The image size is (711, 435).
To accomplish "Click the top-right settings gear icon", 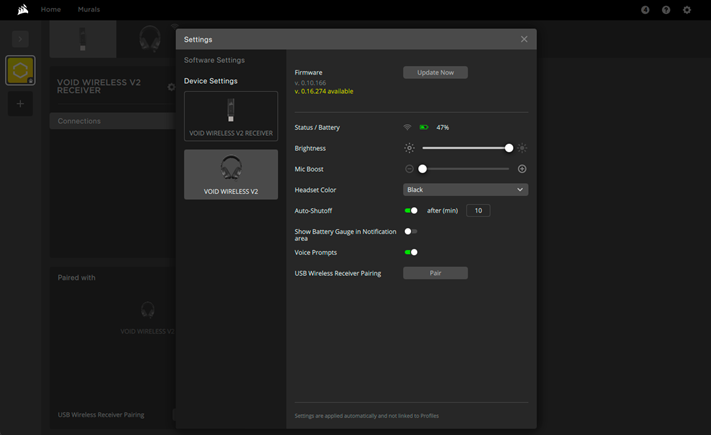I will coord(687,10).
